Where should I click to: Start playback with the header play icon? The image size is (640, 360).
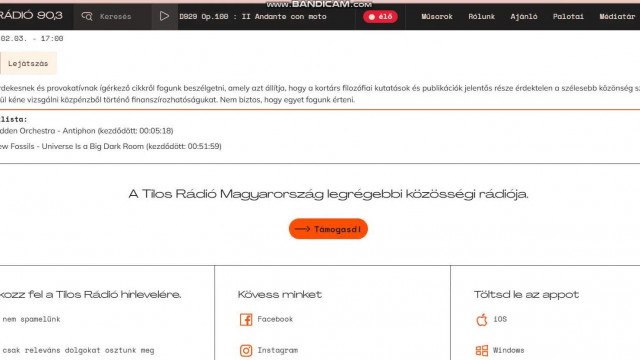[164, 16]
